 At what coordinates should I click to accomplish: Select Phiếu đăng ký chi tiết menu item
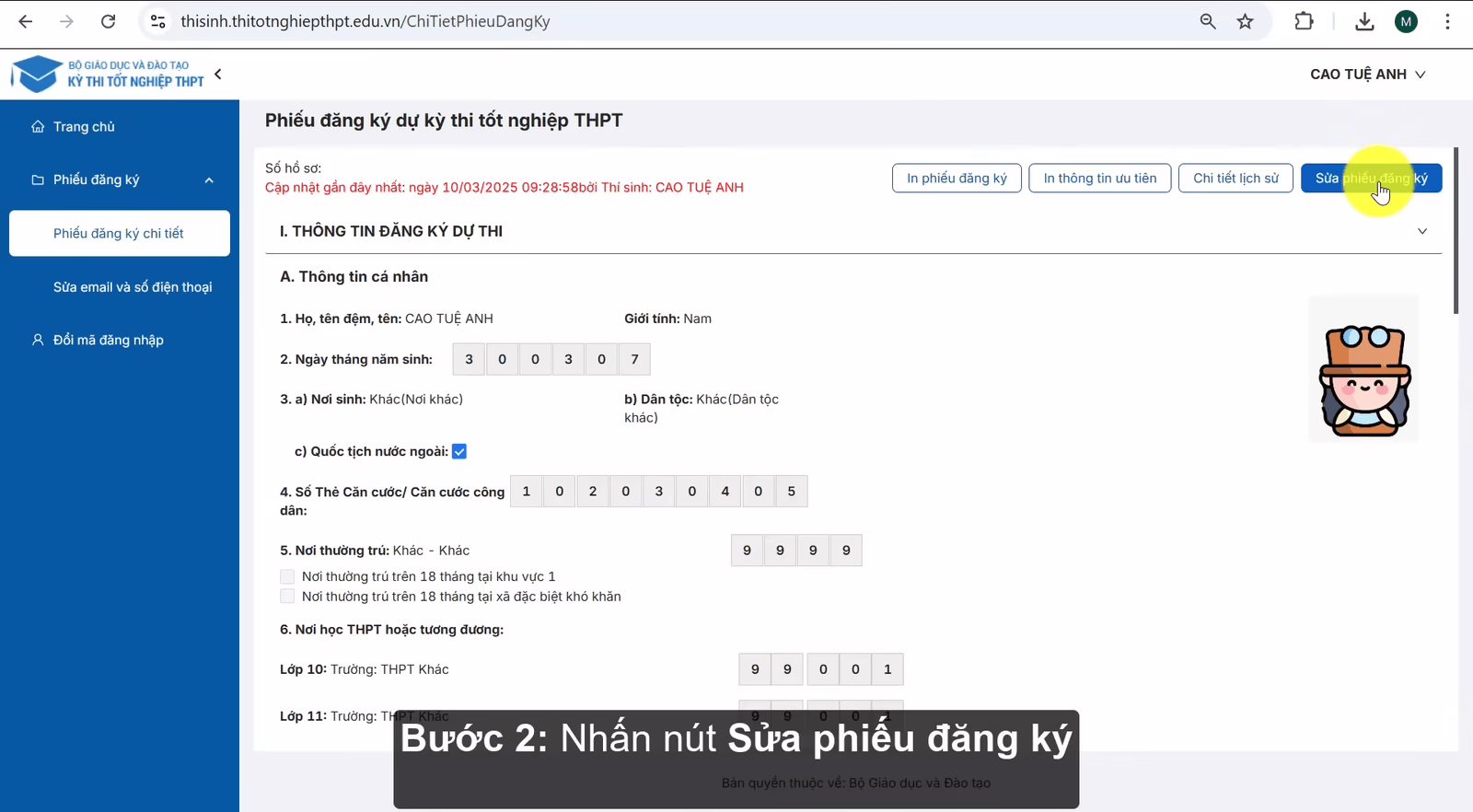click(x=120, y=233)
